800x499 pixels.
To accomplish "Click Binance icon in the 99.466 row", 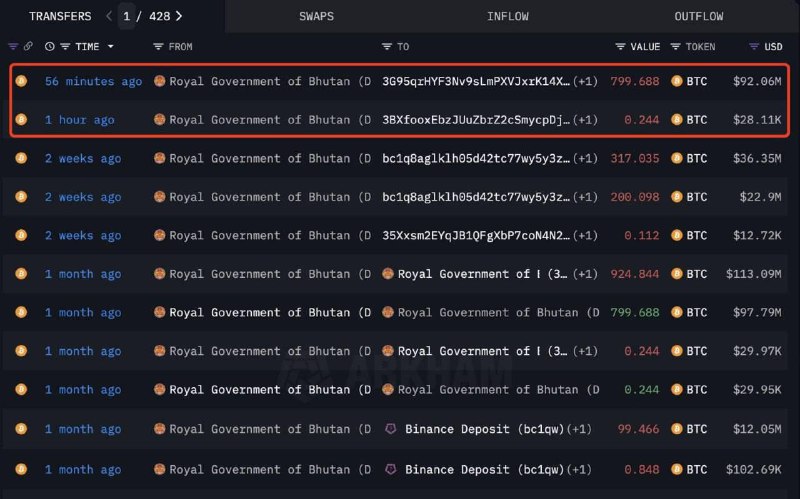I will point(390,429).
